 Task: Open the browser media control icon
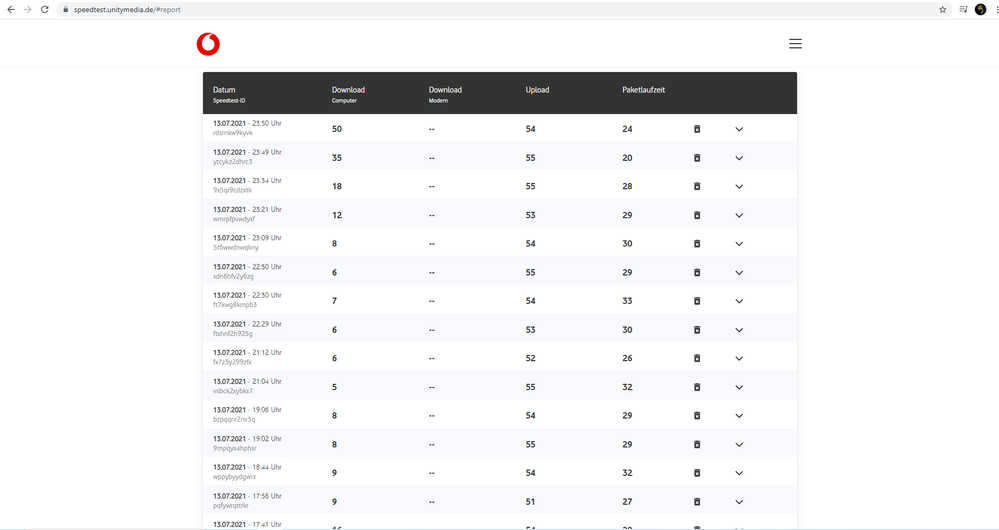963,10
